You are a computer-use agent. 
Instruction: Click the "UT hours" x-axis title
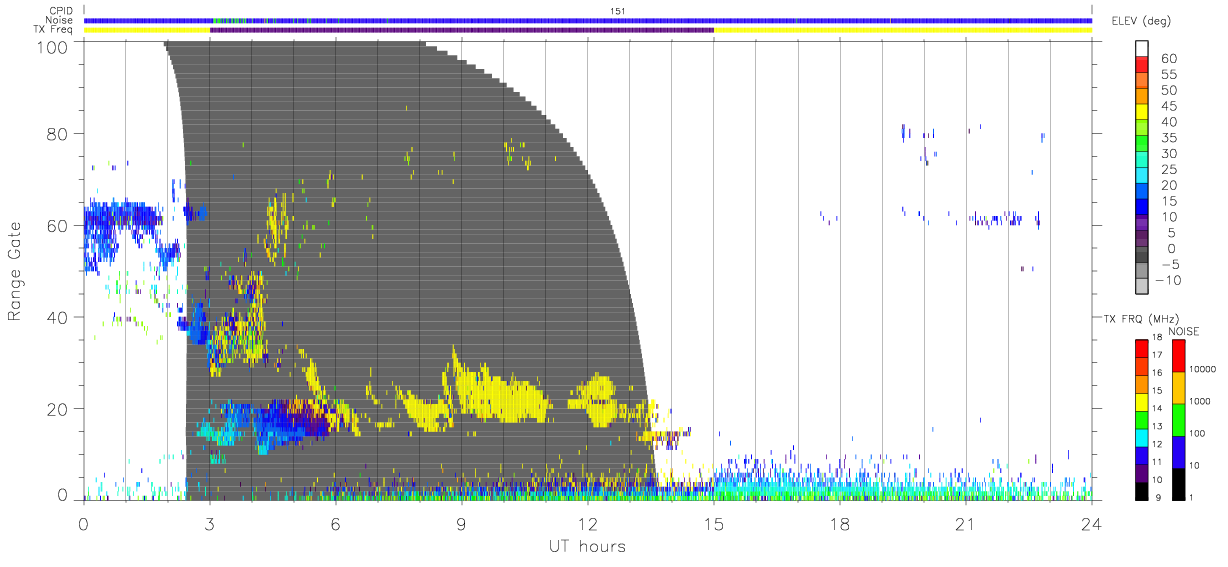click(586, 547)
